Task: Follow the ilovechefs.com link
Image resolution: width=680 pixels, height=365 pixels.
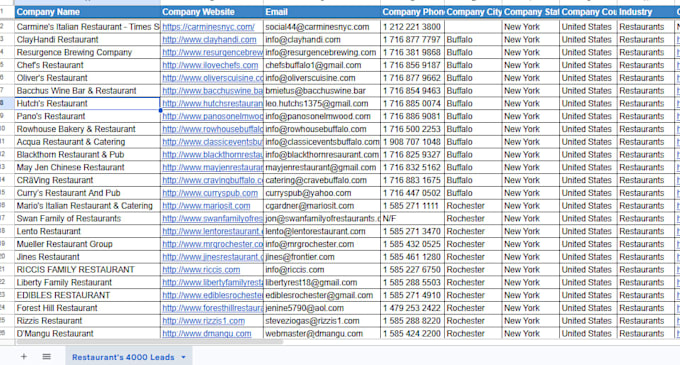Action: click(x=210, y=65)
